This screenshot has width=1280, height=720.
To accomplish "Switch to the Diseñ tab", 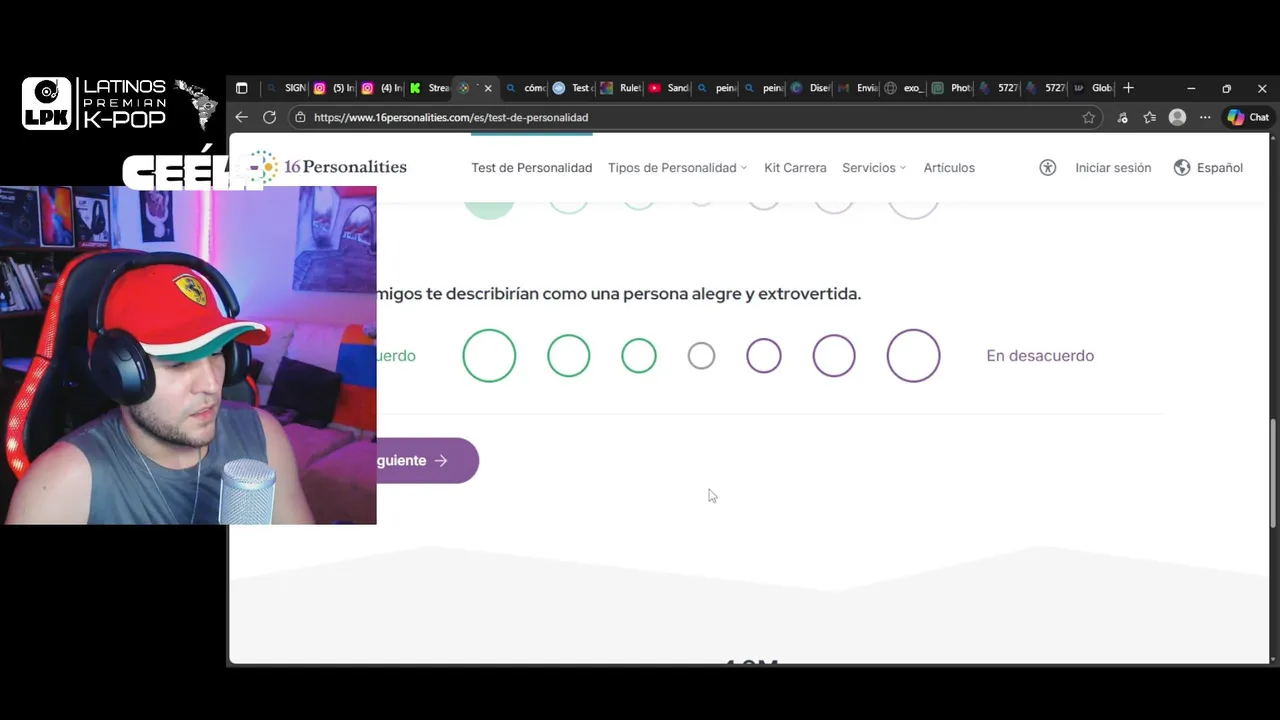I will coord(811,88).
